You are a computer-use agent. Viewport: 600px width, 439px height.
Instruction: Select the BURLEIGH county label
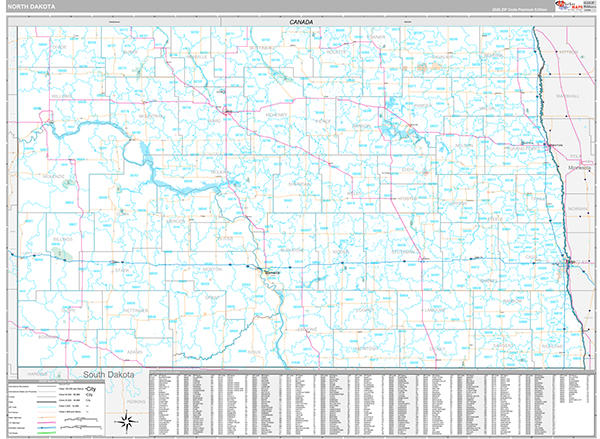[291, 250]
